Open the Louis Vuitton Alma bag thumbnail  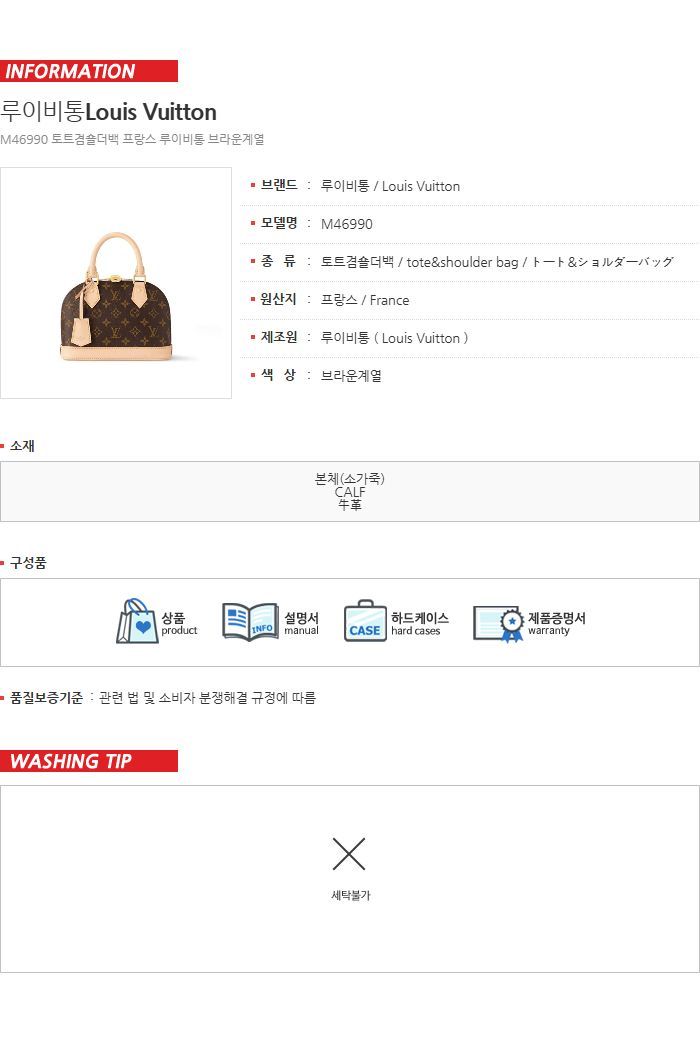pos(116,283)
